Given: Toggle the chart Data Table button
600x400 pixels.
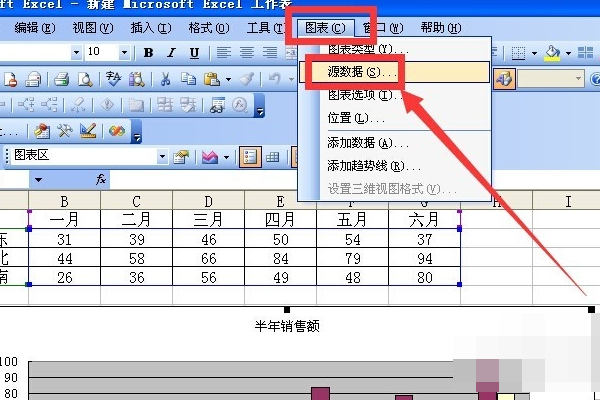Looking at the screenshot, I should [x=273, y=157].
